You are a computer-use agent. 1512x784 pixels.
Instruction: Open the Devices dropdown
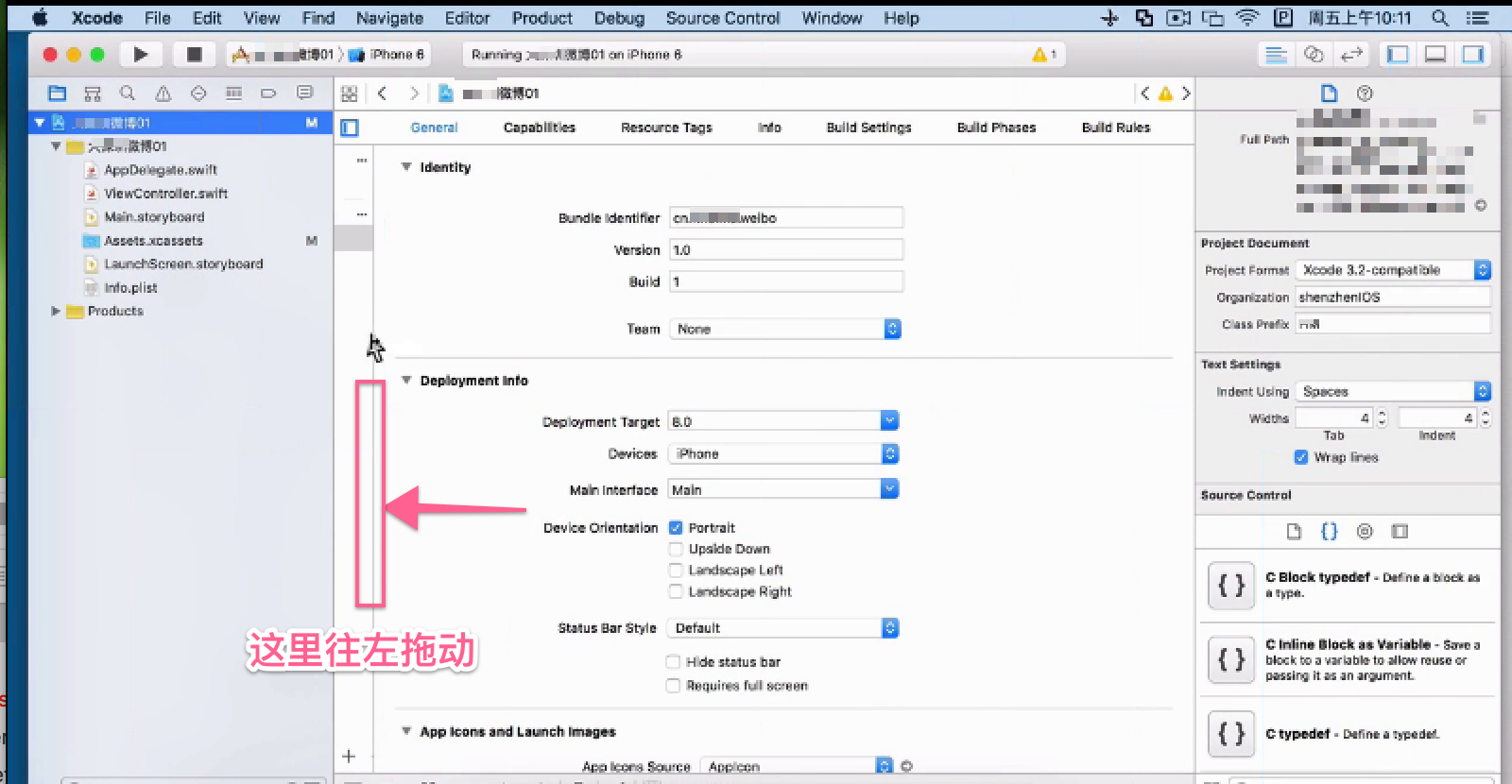click(x=783, y=454)
